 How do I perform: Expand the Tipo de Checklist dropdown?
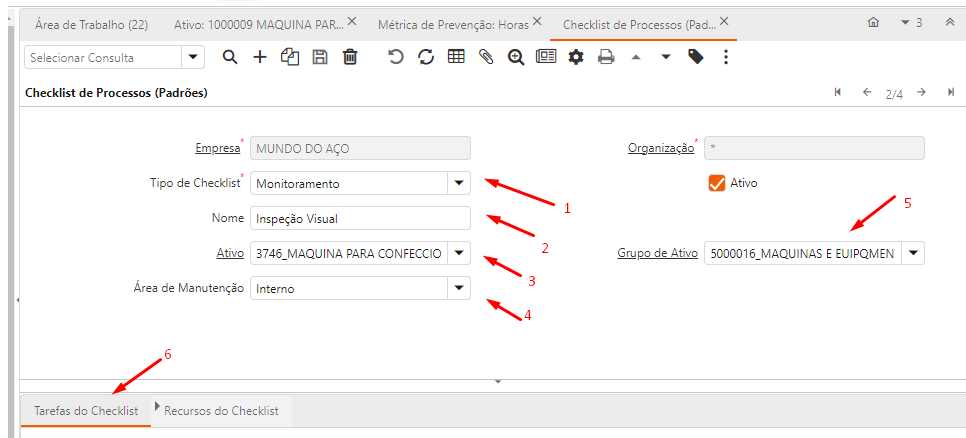458,183
